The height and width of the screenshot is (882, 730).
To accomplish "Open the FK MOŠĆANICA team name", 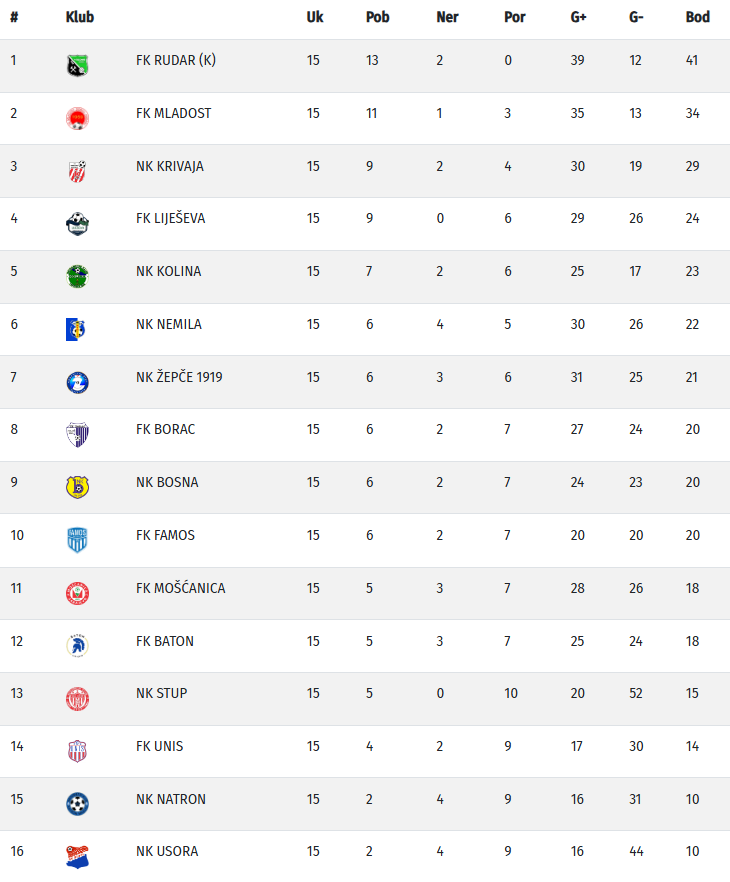I will [180, 588].
